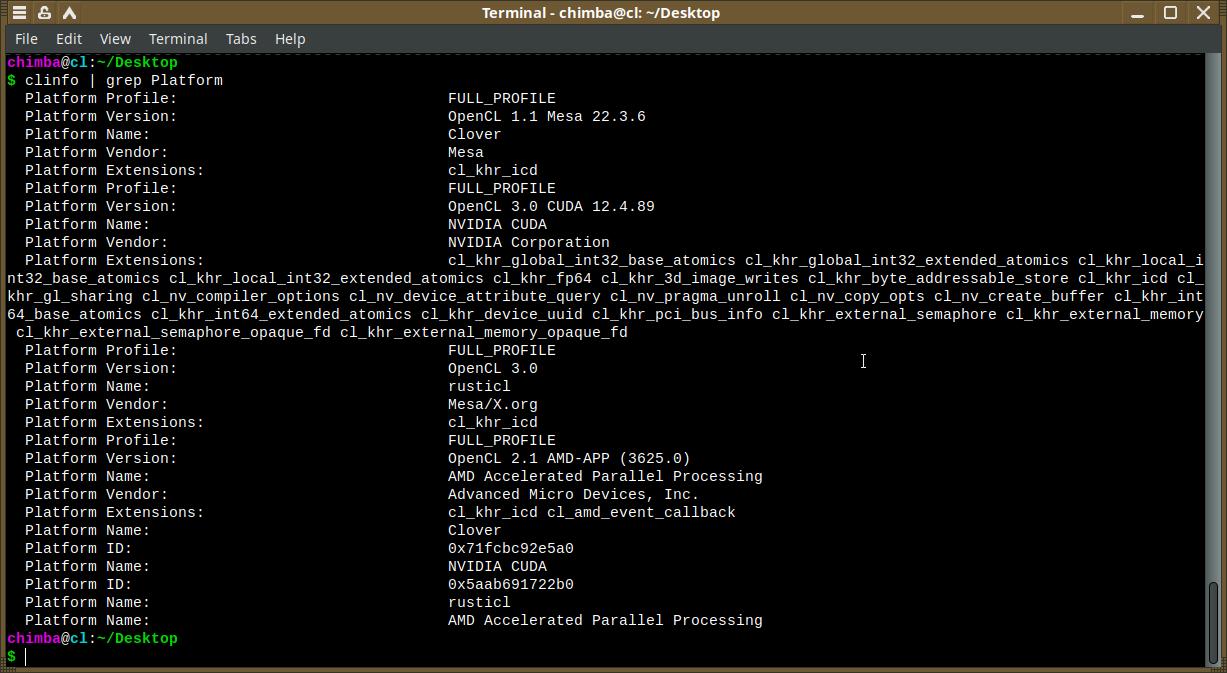This screenshot has width=1227, height=673.
Task: Click 'cl_khr_external_semaphore_opaque_fd' extension text
Action: point(173,332)
